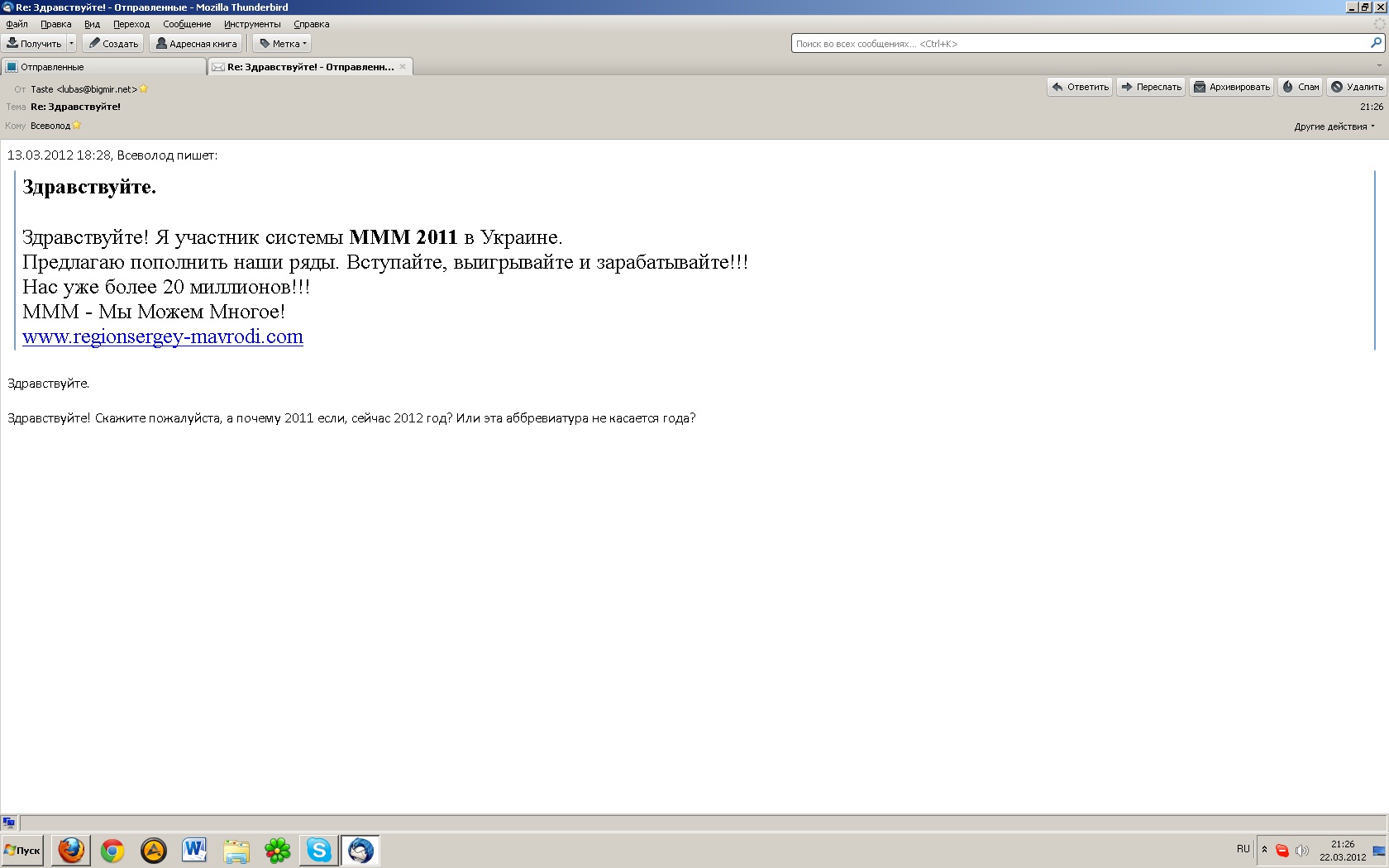This screenshot has height=868, width=1389.
Task: Click quoted header "13.03.2012 18:28, Всеволод пишет:"
Action: [112, 155]
